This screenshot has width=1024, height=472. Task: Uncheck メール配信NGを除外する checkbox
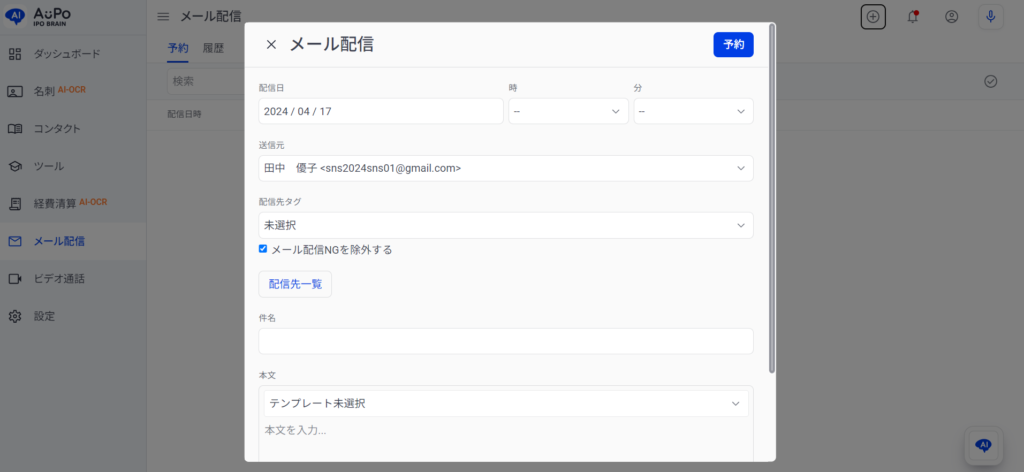point(263,249)
